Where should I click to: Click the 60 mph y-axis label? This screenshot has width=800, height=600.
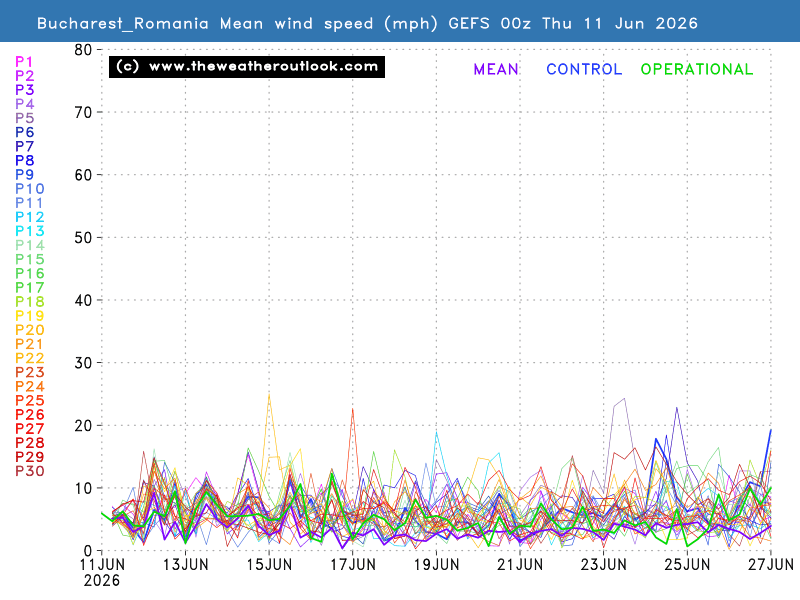(x=83, y=175)
